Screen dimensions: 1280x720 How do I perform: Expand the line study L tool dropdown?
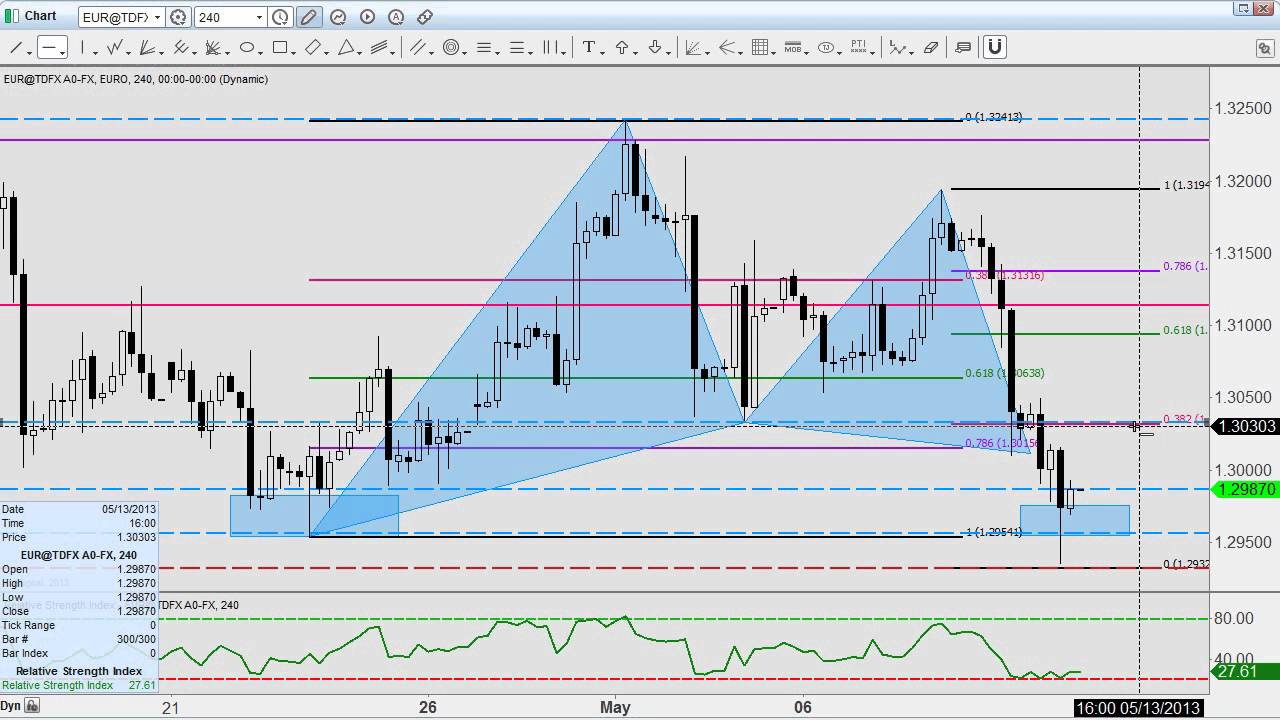point(911,52)
